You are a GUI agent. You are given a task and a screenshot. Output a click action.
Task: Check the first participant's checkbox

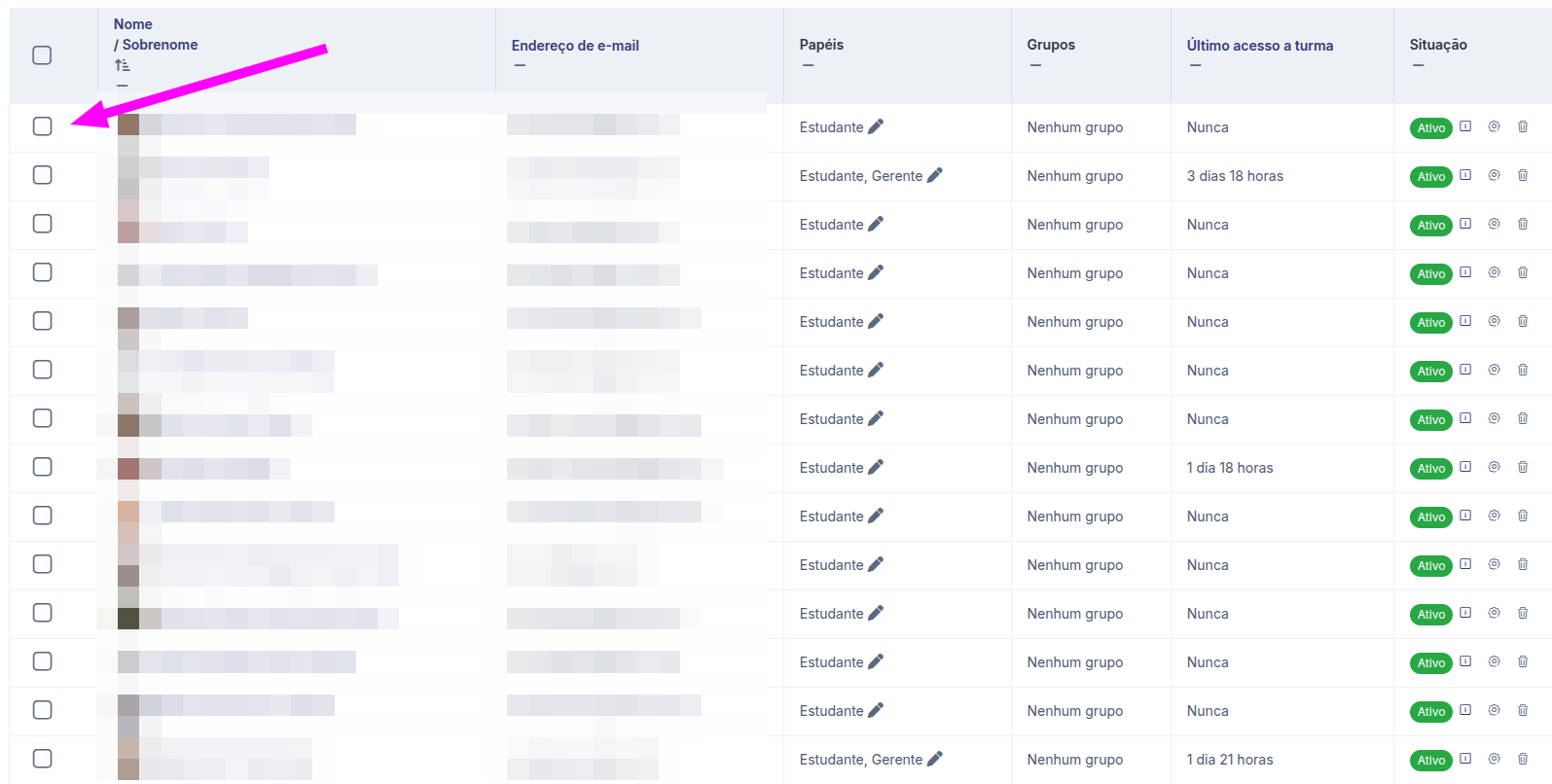click(42, 126)
